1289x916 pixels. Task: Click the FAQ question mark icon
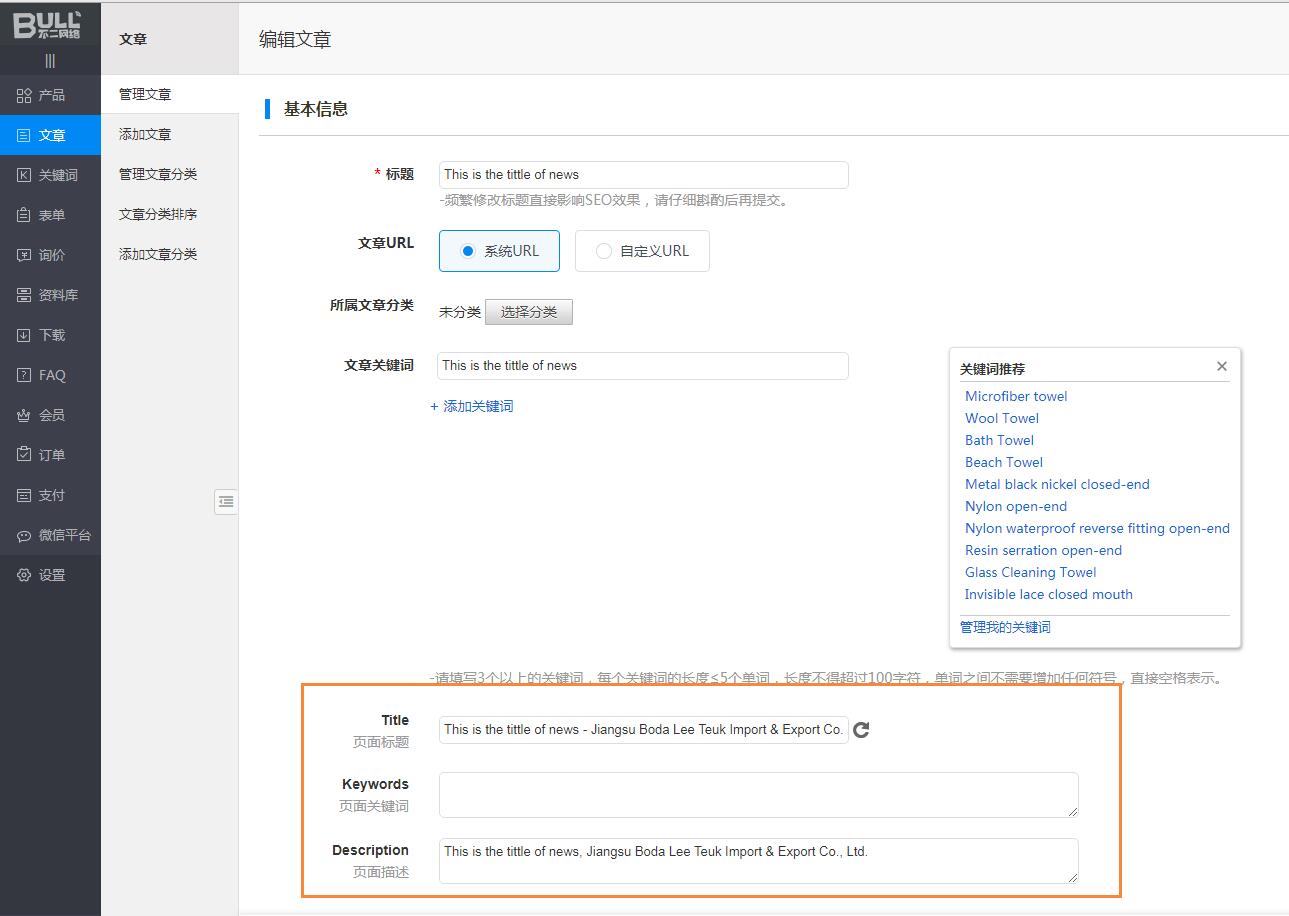point(24,375)
